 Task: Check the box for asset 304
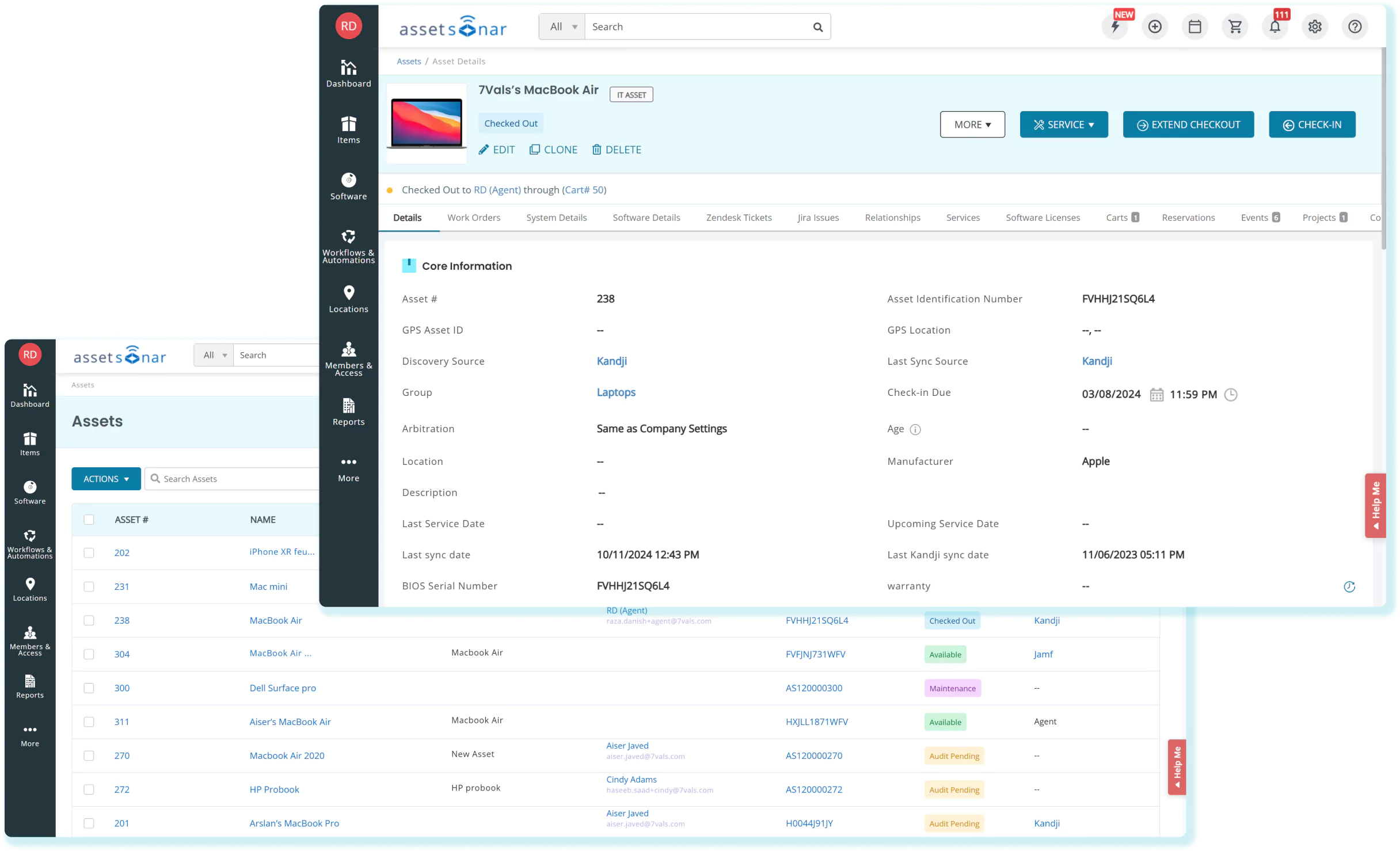tap(89, 654)
